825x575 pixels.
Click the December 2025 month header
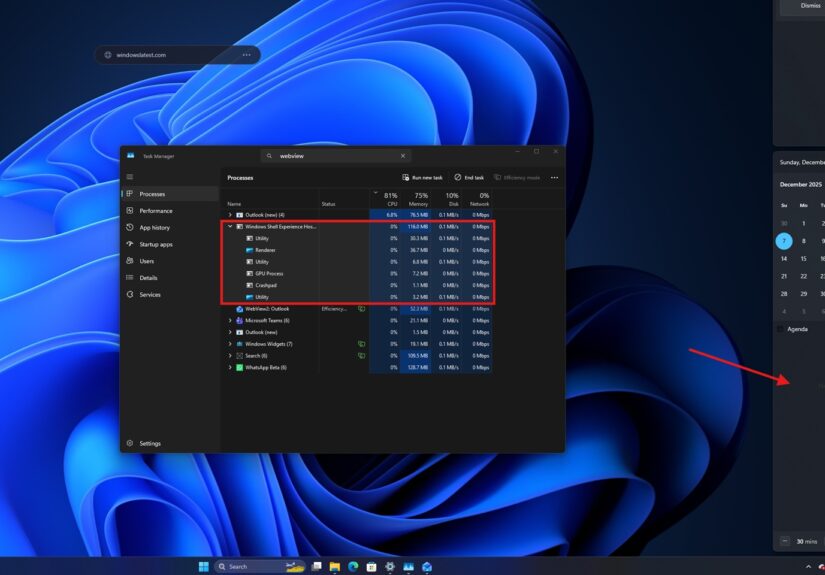800,185
